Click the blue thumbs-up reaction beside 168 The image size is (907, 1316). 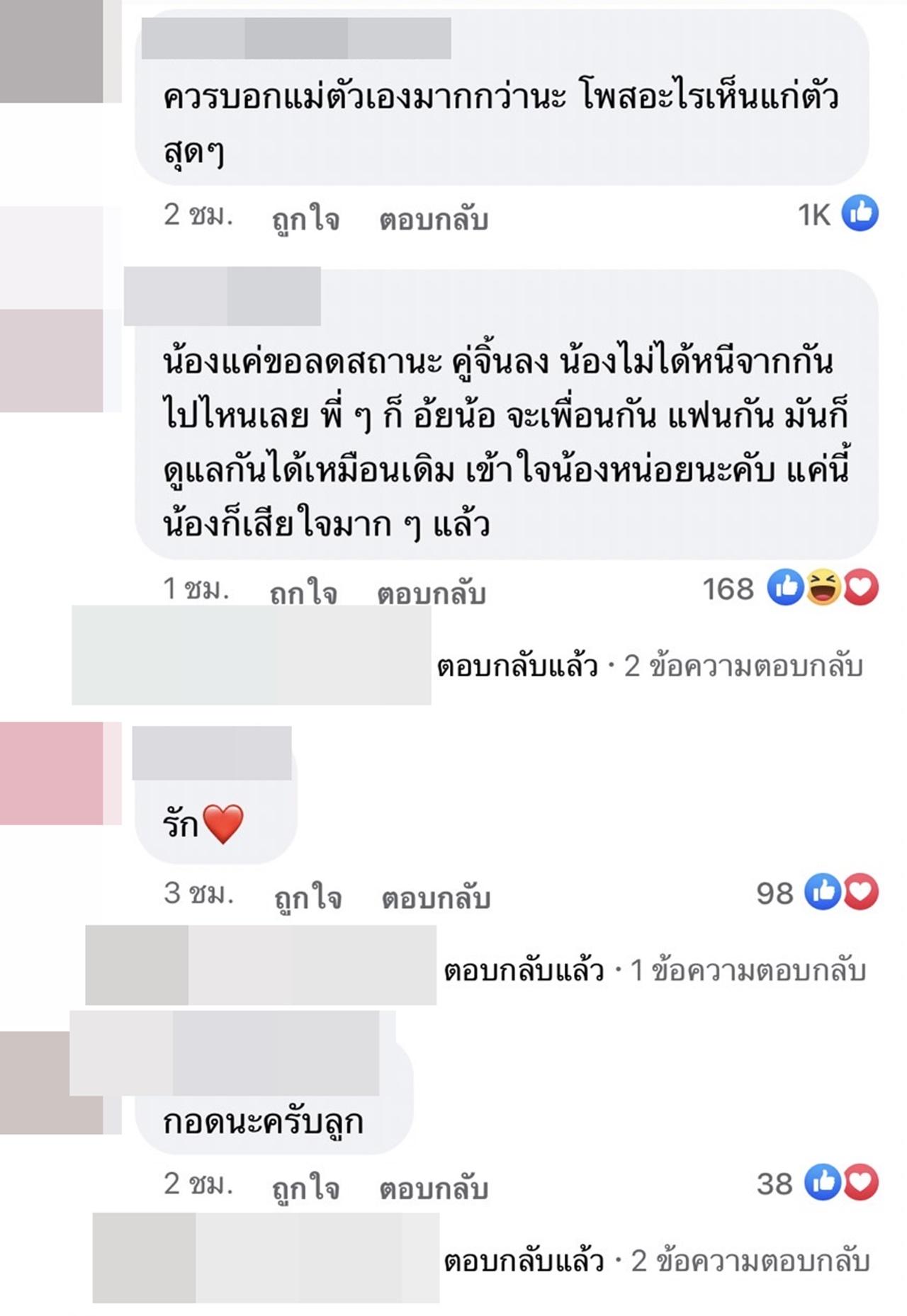pyautogui.click(x=786, y=587)
